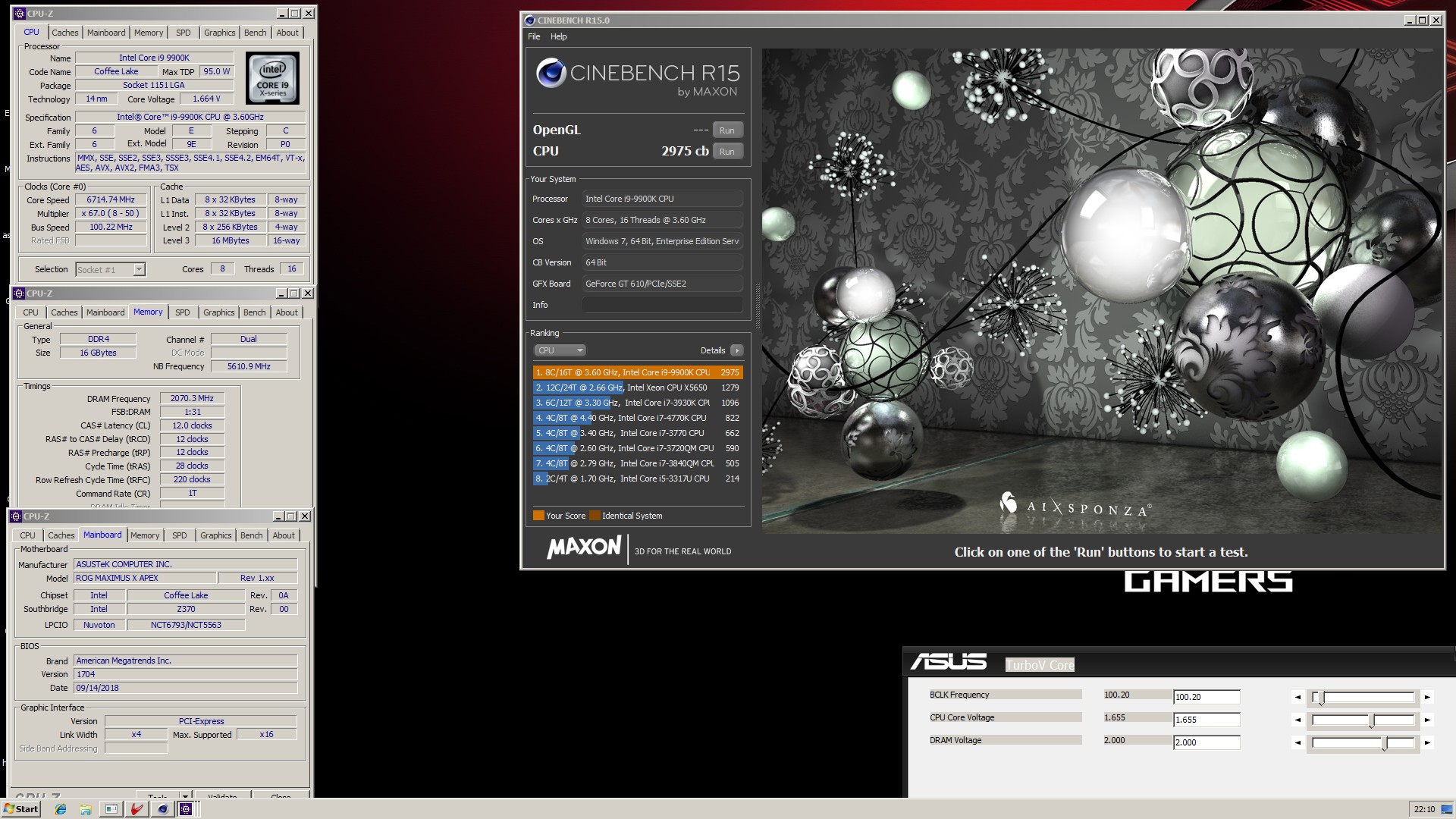Screen dimensions: 1456x819
Task: Click the top CPU-Z window title icon
Action: [x=19, y=14]
